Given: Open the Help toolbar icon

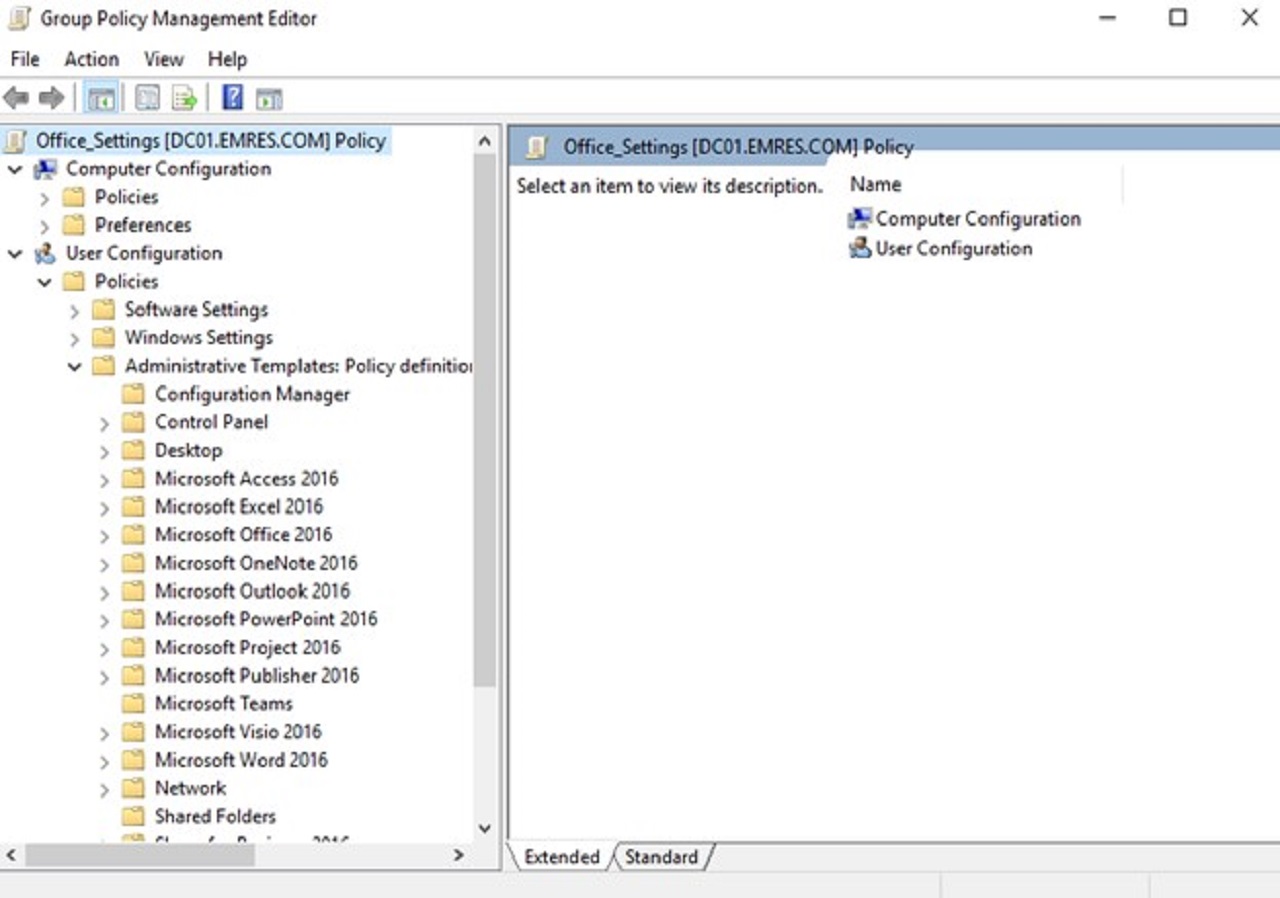Looking at the screenshot, I should click(233, 98).
